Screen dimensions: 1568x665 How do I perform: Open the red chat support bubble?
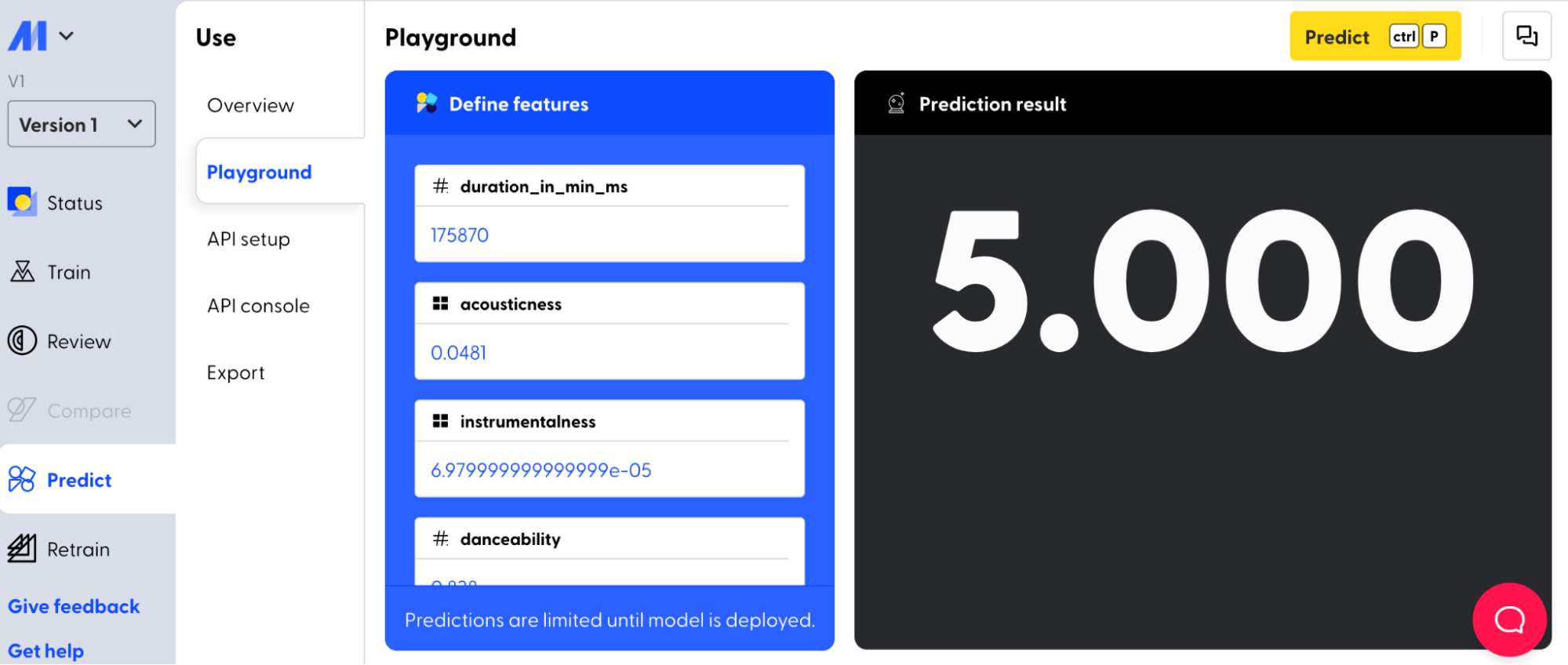point(1509,620)
